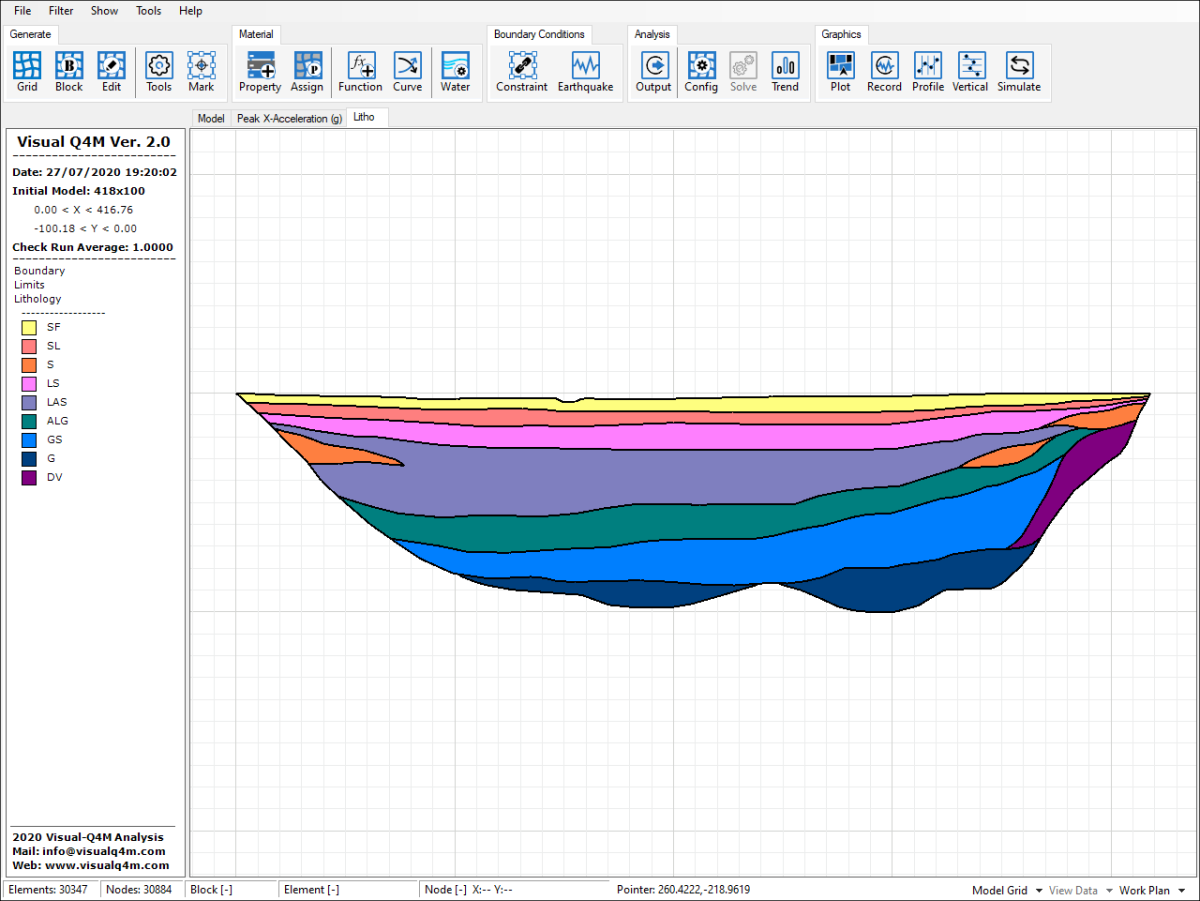
Task: Open the material Property tool
Action: tap(260, 72)
